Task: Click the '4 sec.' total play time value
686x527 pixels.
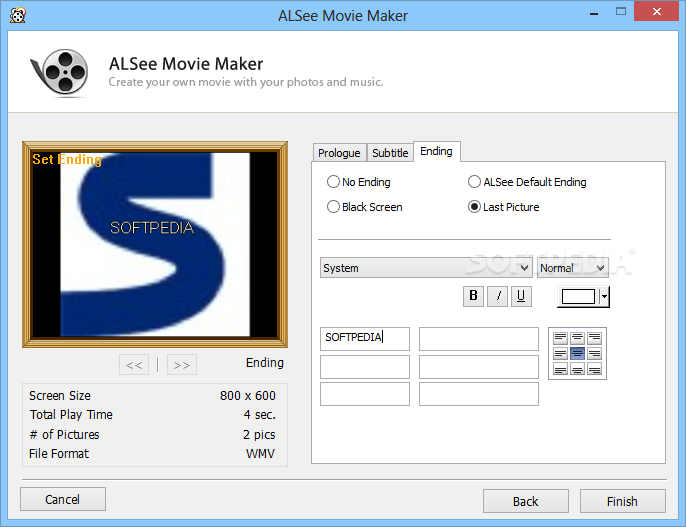Action: coord(259,415)
